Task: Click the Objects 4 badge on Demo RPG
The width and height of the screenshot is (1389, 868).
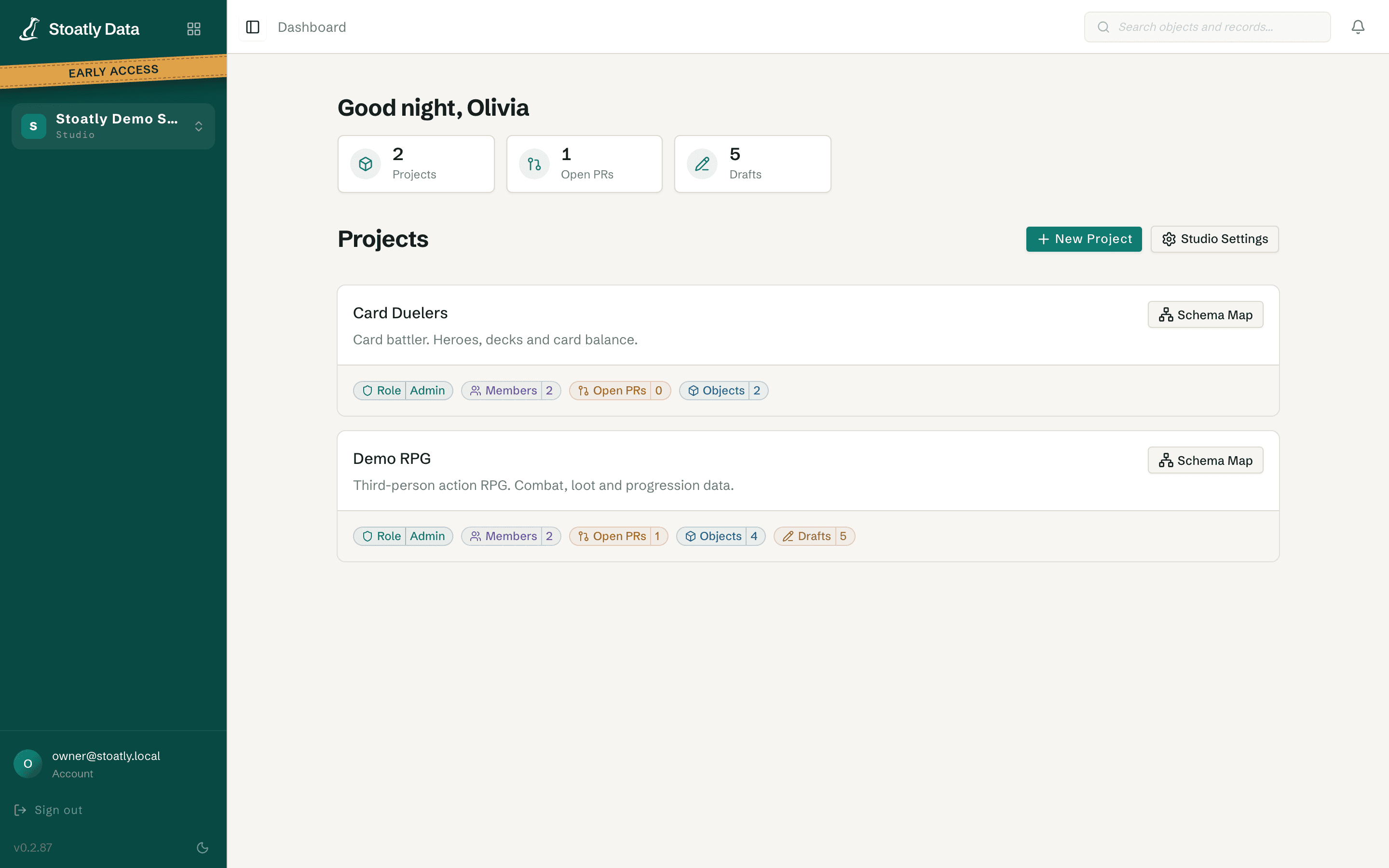Action: tap(721, 536)
